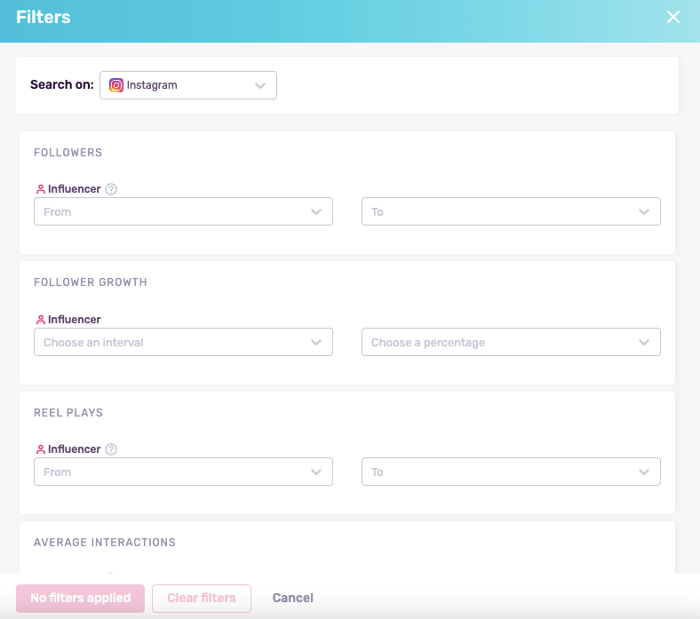Click the person icon under Reel Plays heading
The width and height of the screenshot is (700, 619).
point(40,449)
